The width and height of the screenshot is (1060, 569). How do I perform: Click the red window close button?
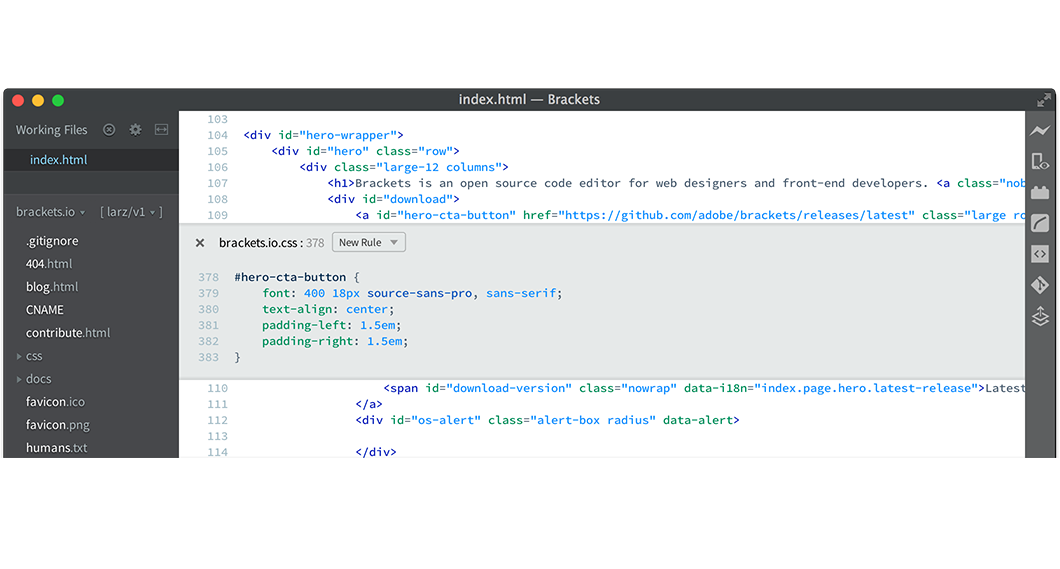tap(18, 101)
